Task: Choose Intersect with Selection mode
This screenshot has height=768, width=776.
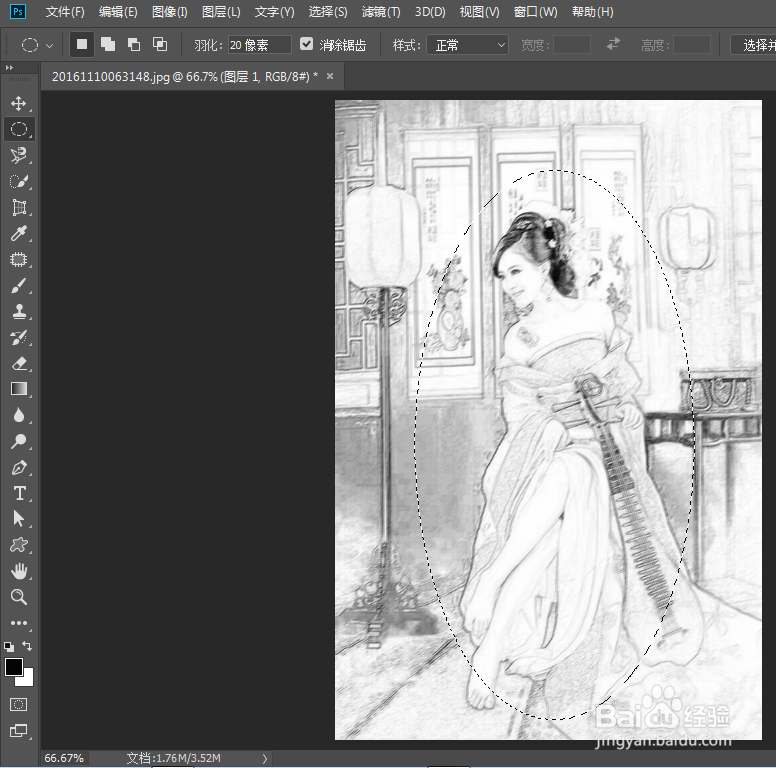Action: coord(160,45)
